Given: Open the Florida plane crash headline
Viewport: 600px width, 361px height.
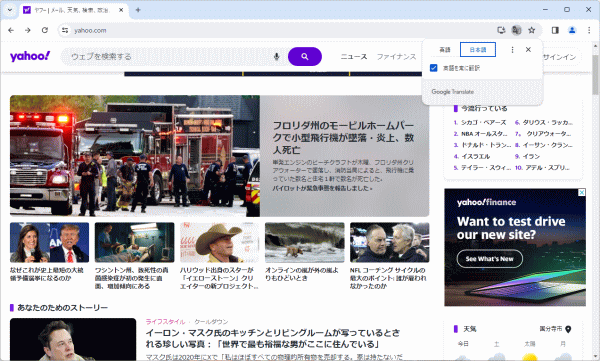Looking at the screenshot, I should coord(343,137).
